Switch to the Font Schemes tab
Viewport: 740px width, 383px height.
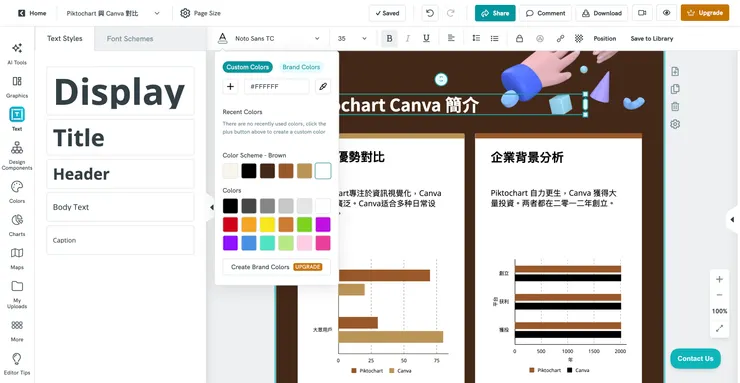pos(130,39)
